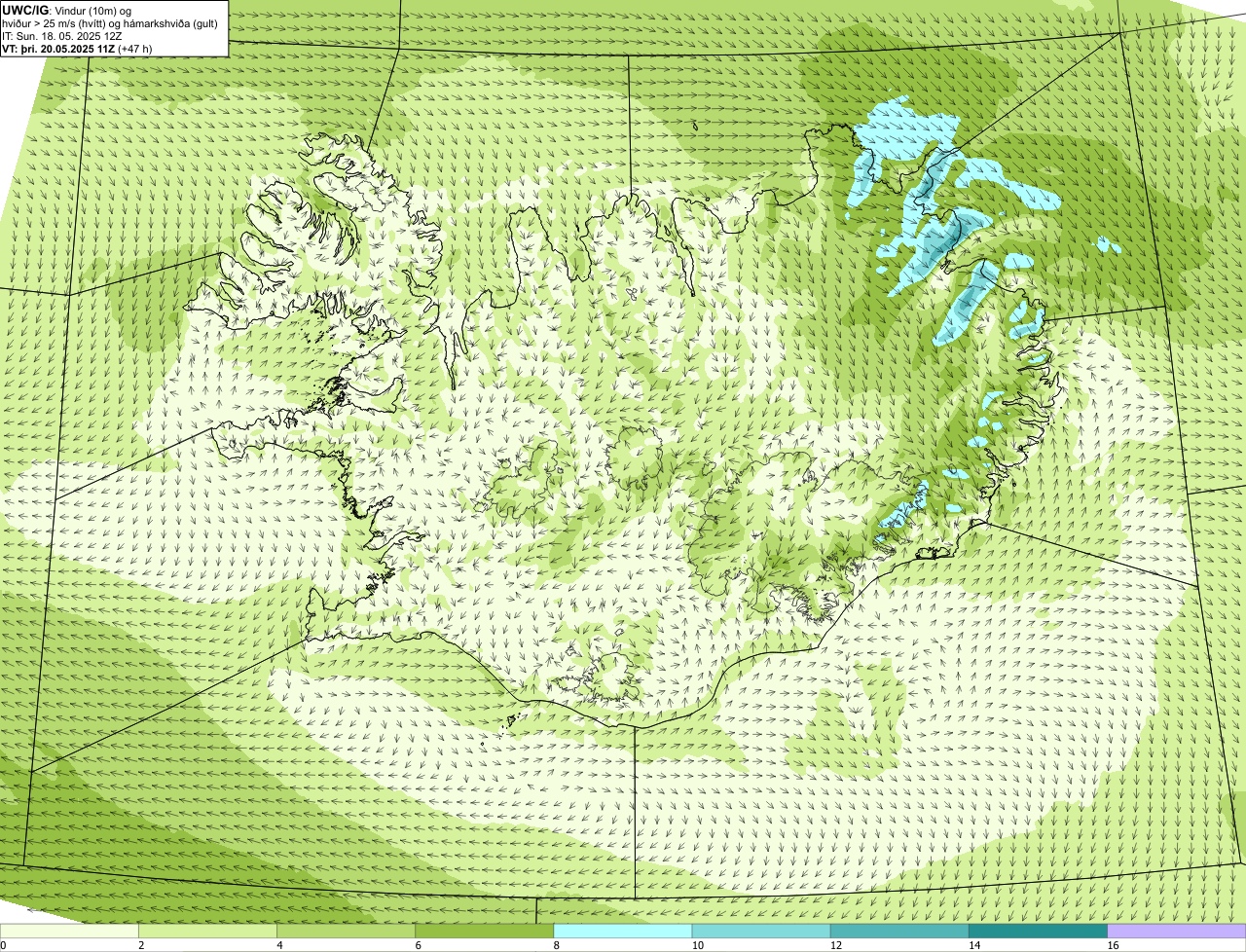Click the 8–10 m/s light cyan legend swatch
Screen dimensions: 1246x952
click(x=623, y=932)
